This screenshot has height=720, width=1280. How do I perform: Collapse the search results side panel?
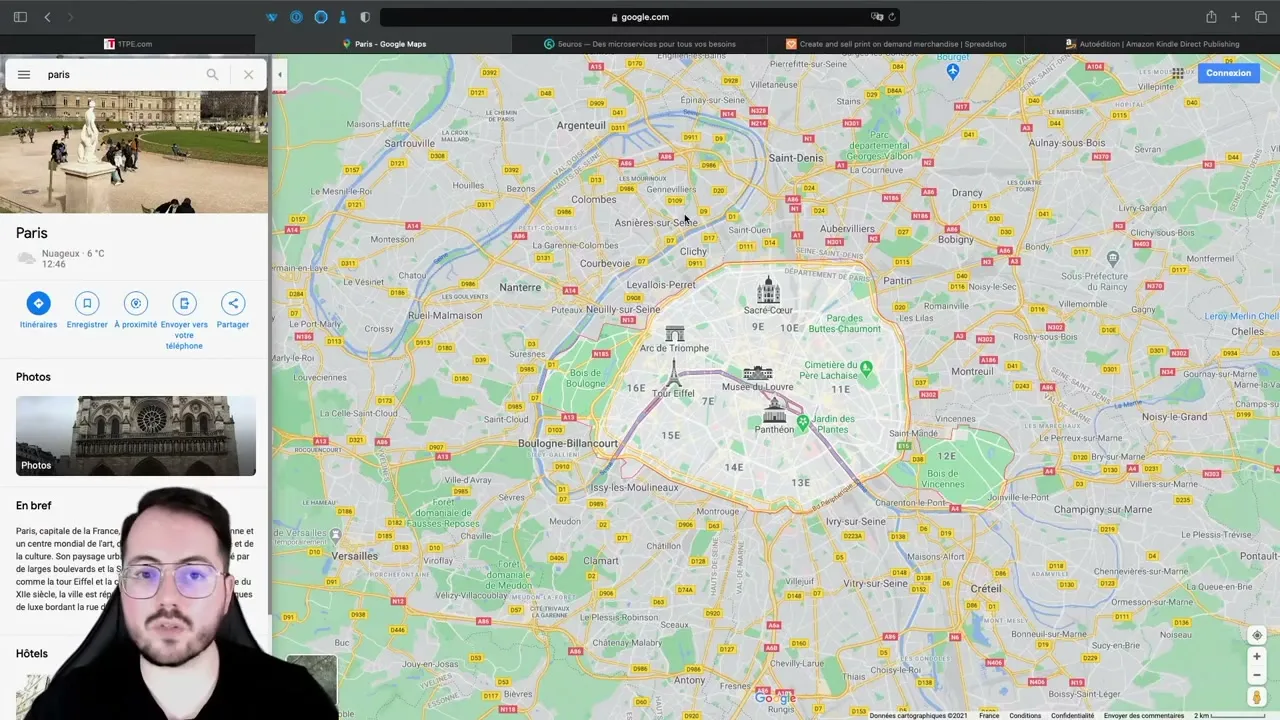pos(279,74)
